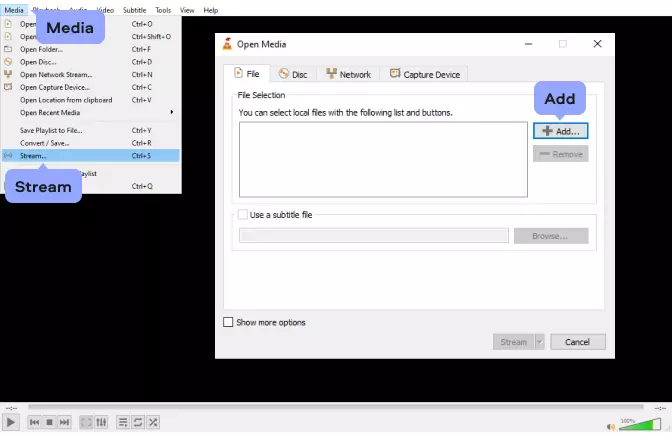This screenshot has width=672, height=433.
Task: Choose Open Folder... from Media menu
Action: point(91,49)
